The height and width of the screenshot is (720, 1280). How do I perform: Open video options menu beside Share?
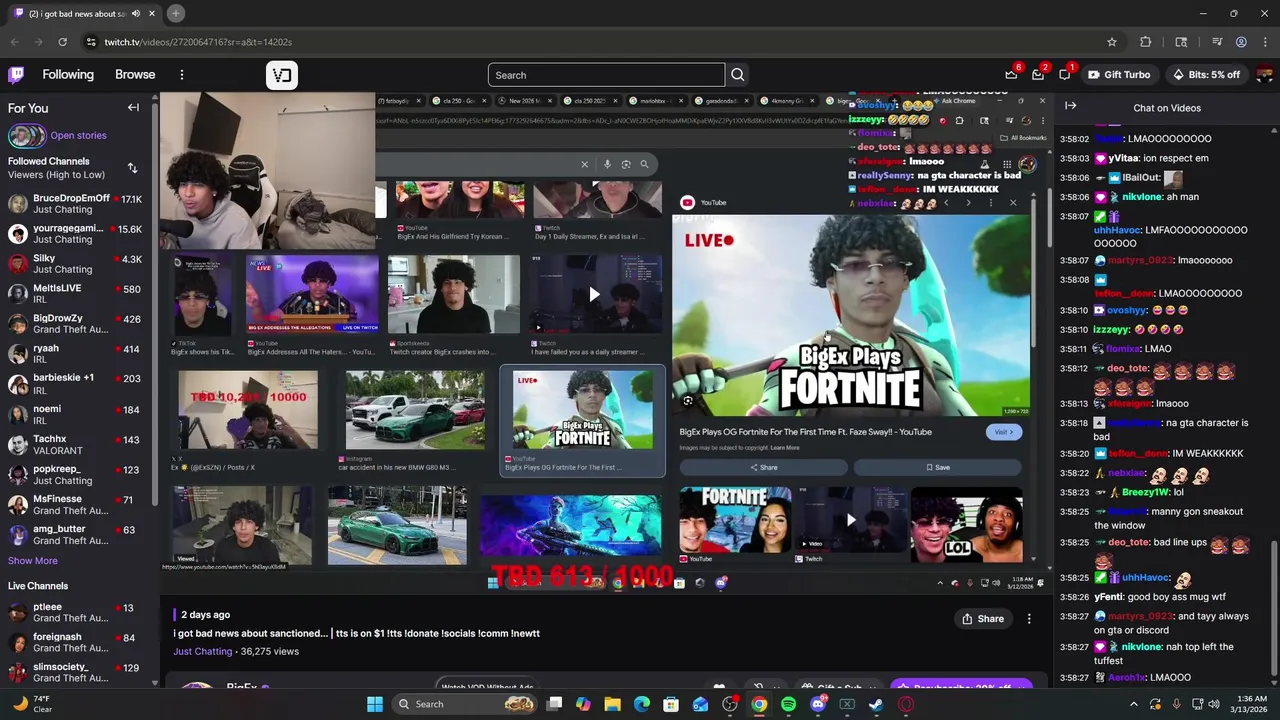[1029, 619]
